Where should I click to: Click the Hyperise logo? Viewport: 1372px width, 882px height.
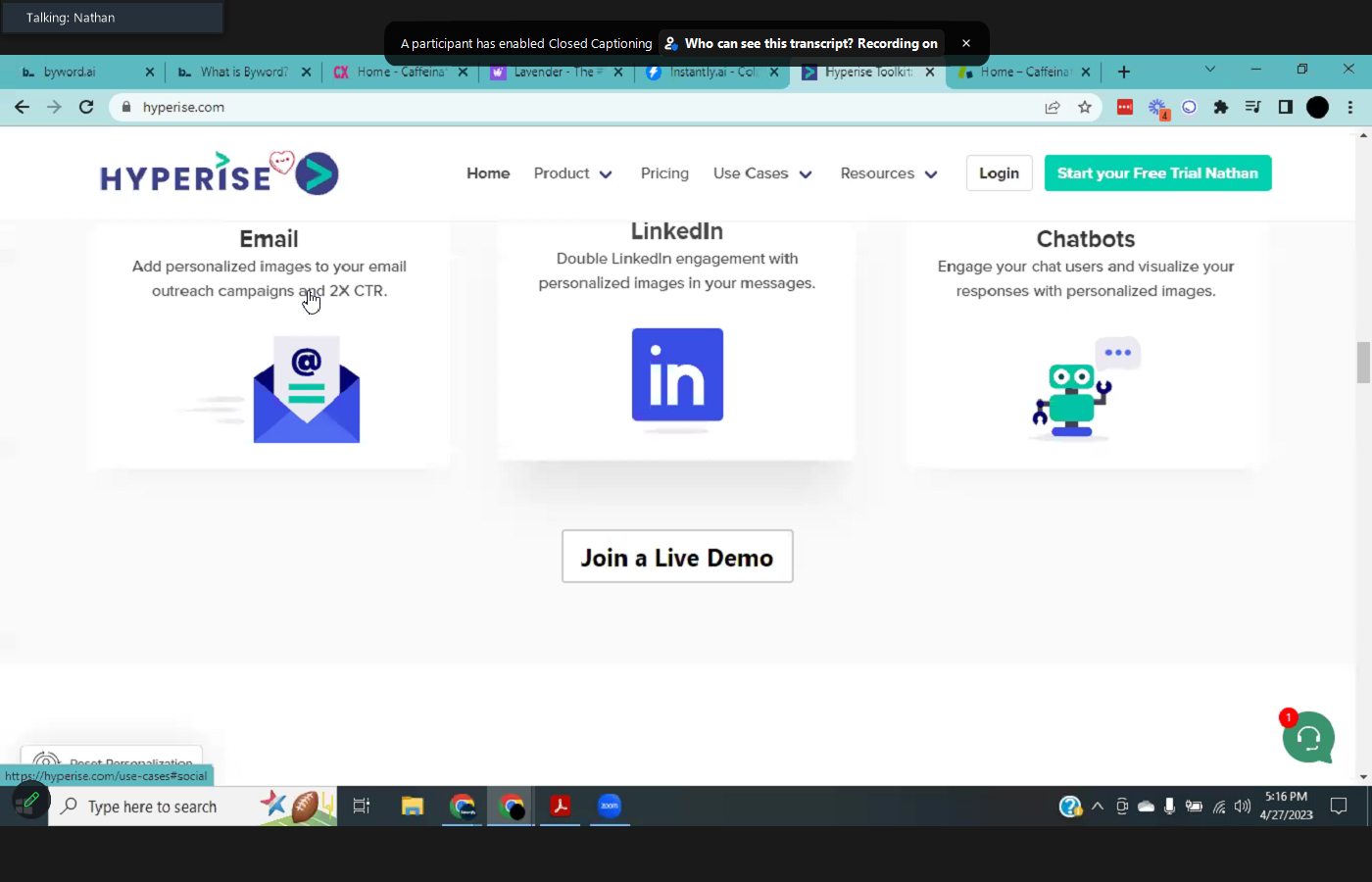pos(220,173)
